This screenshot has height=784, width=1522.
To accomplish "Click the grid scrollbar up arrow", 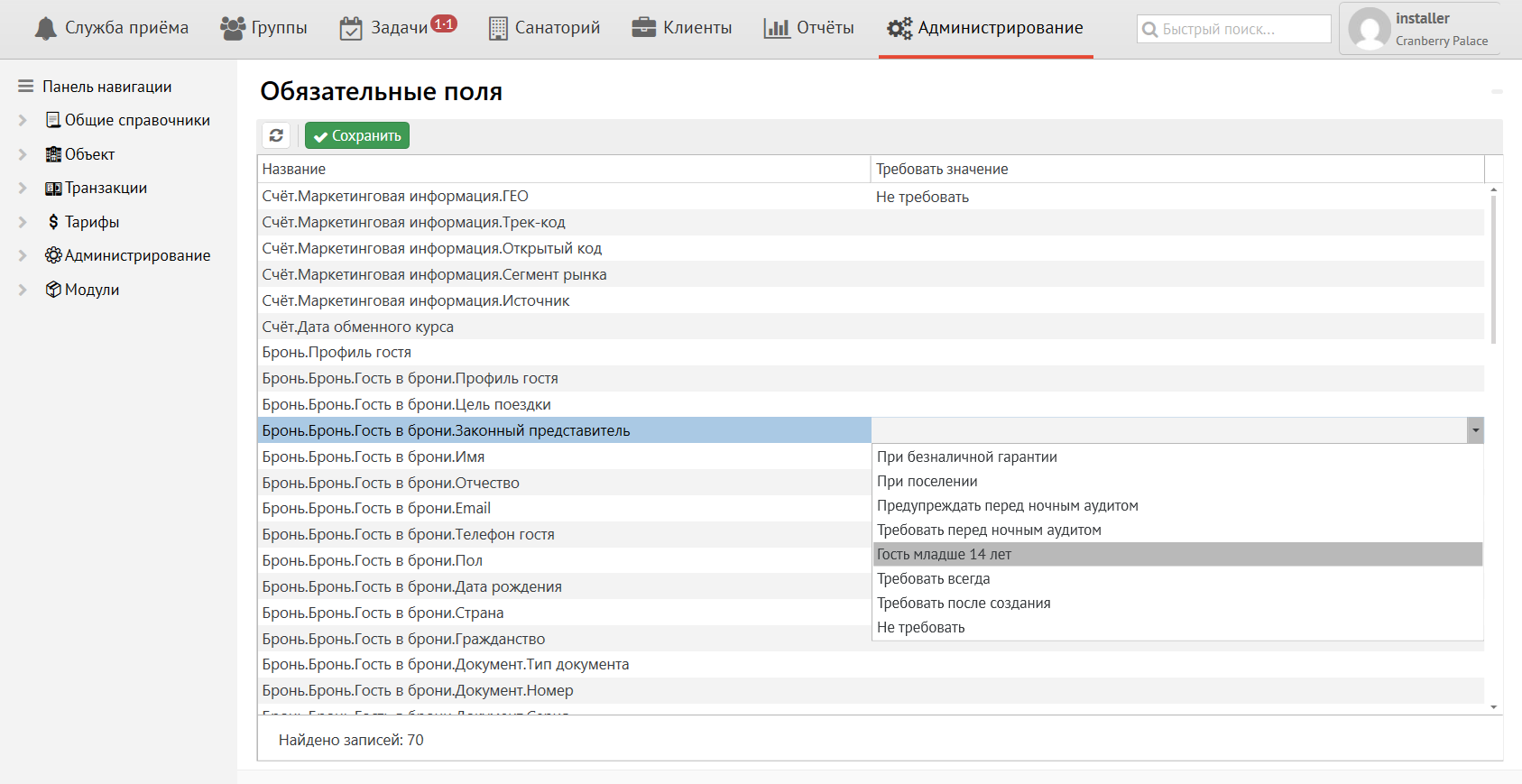I will point(1494,189).
